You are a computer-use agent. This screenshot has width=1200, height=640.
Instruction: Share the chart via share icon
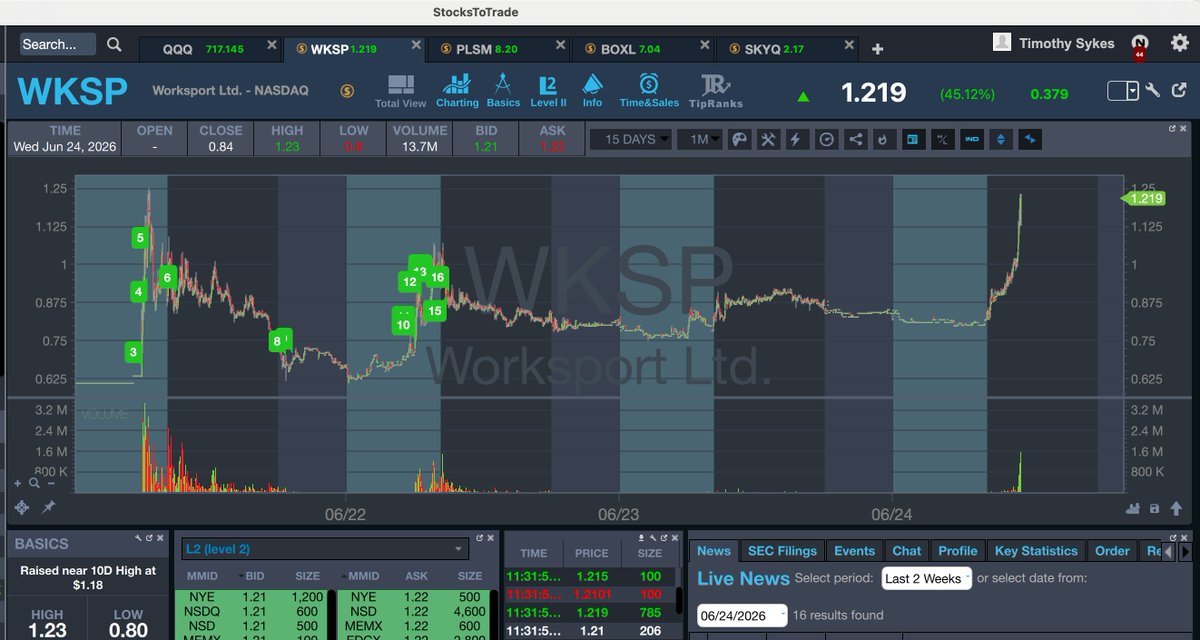(x=855, y=140)
